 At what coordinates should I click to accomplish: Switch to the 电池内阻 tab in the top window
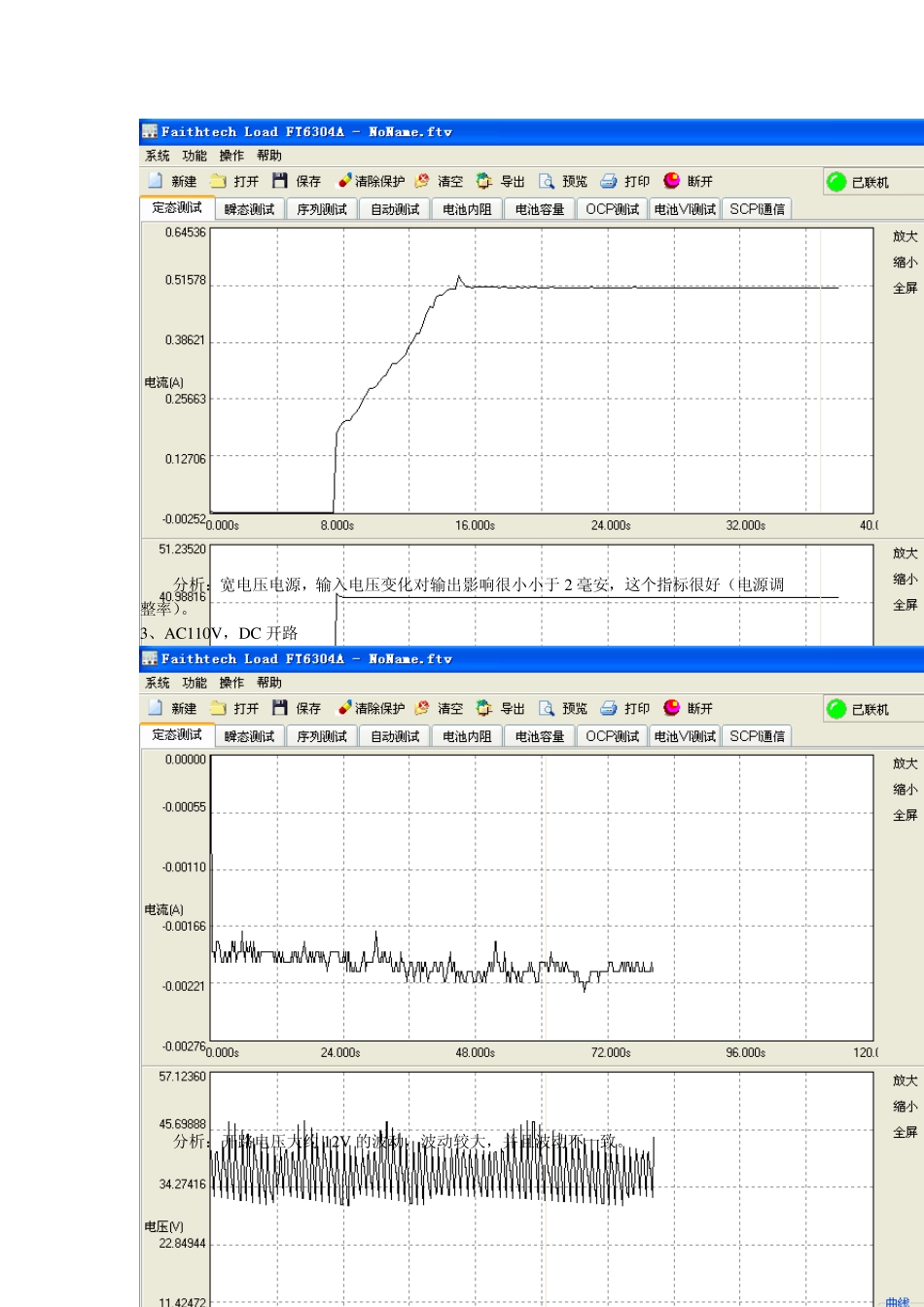pyautogui.click(x=467, y=209)
